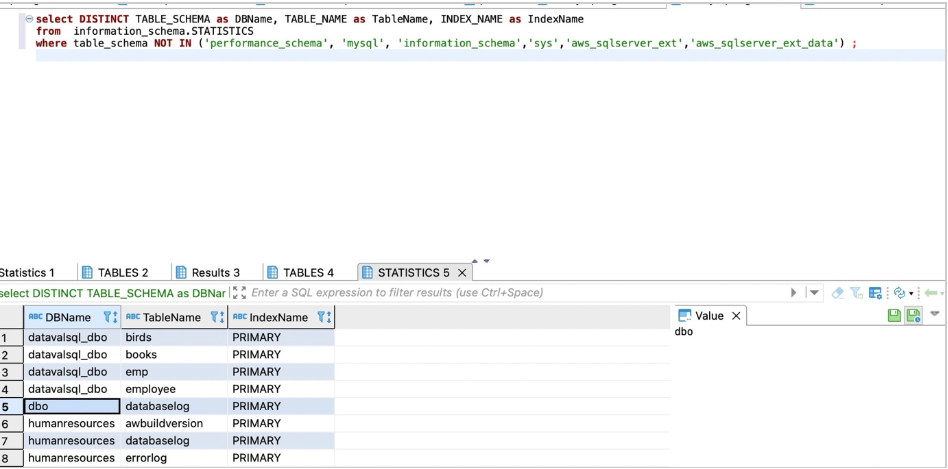Viewport: 948px width, 469px height.
Task: Click datavalsql_dbo in the books row
Action: [72, 354]
